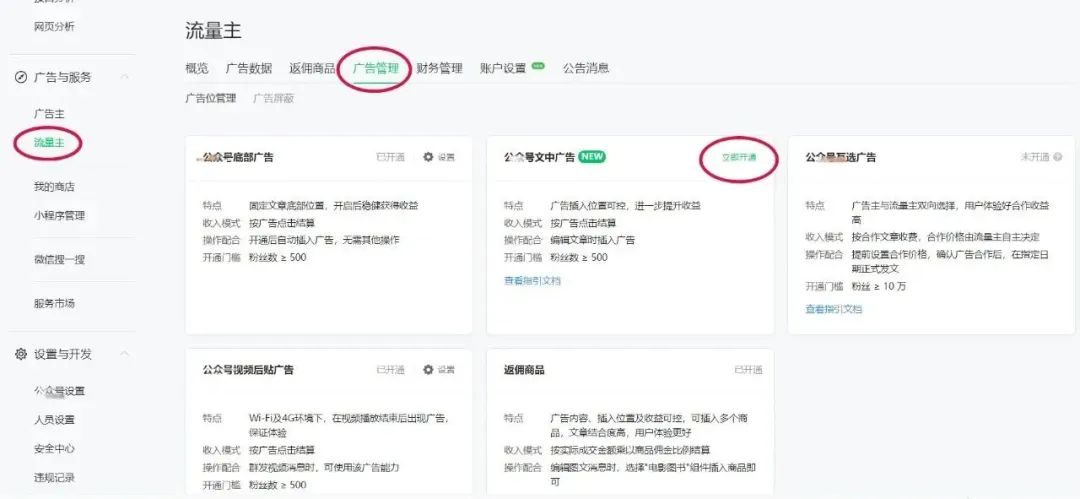The image size is (1080, 499).
Task: Click 编辑文章时插入广告 text
Action: pyautogui.click(x=593, y=240)
